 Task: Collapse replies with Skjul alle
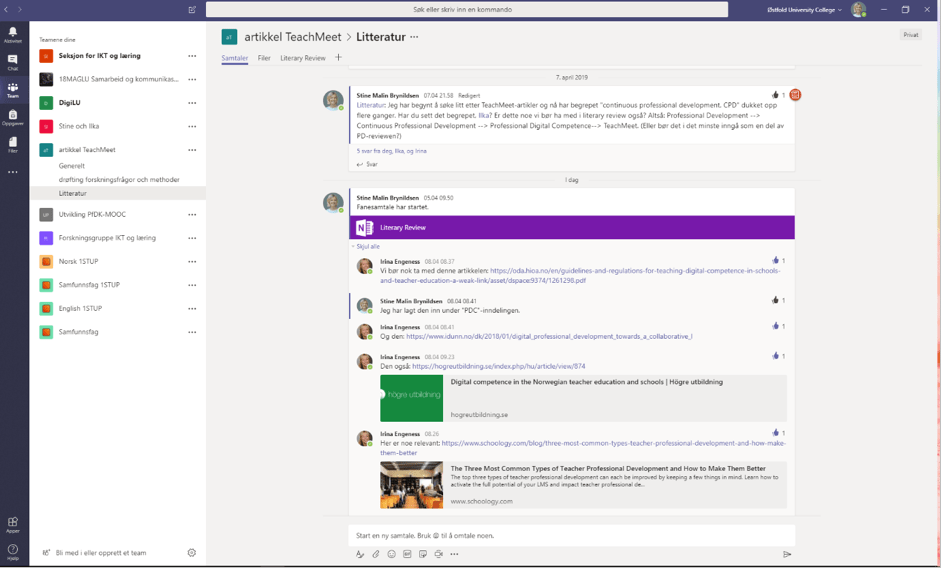[x=367, y=246]
